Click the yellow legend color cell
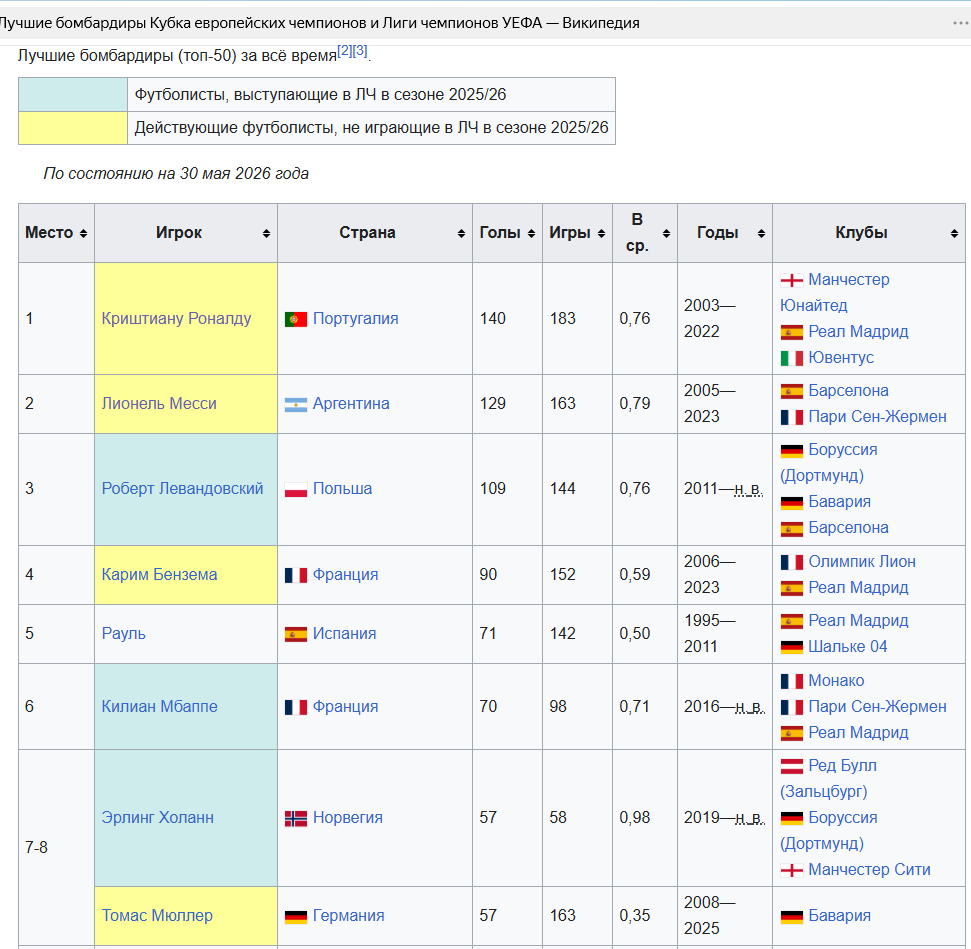This screenshot has height=949, width=971. click(73, 128)
